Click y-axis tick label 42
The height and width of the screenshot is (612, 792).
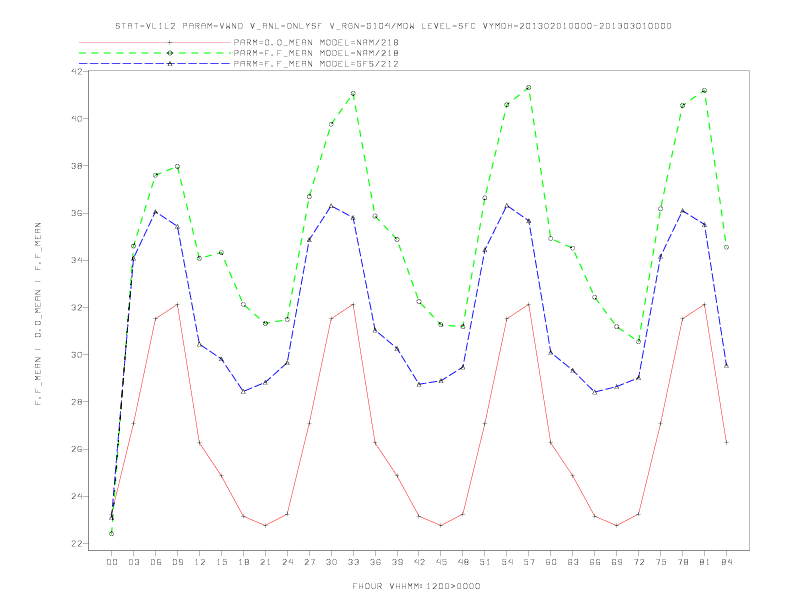click(x=77, y=72)
